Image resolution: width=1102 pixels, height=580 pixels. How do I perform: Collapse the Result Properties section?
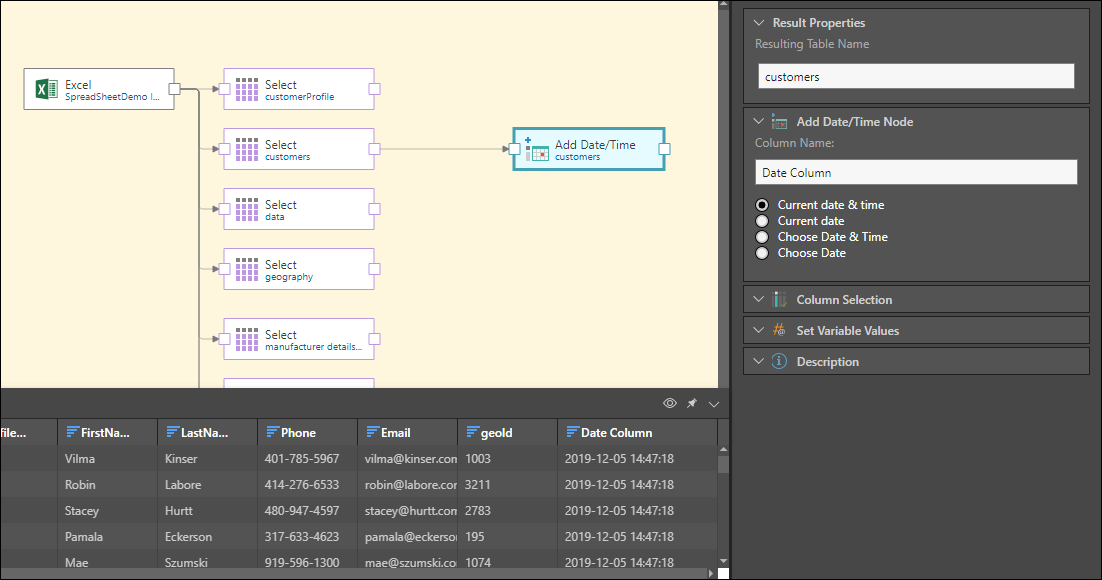[758, 23]
